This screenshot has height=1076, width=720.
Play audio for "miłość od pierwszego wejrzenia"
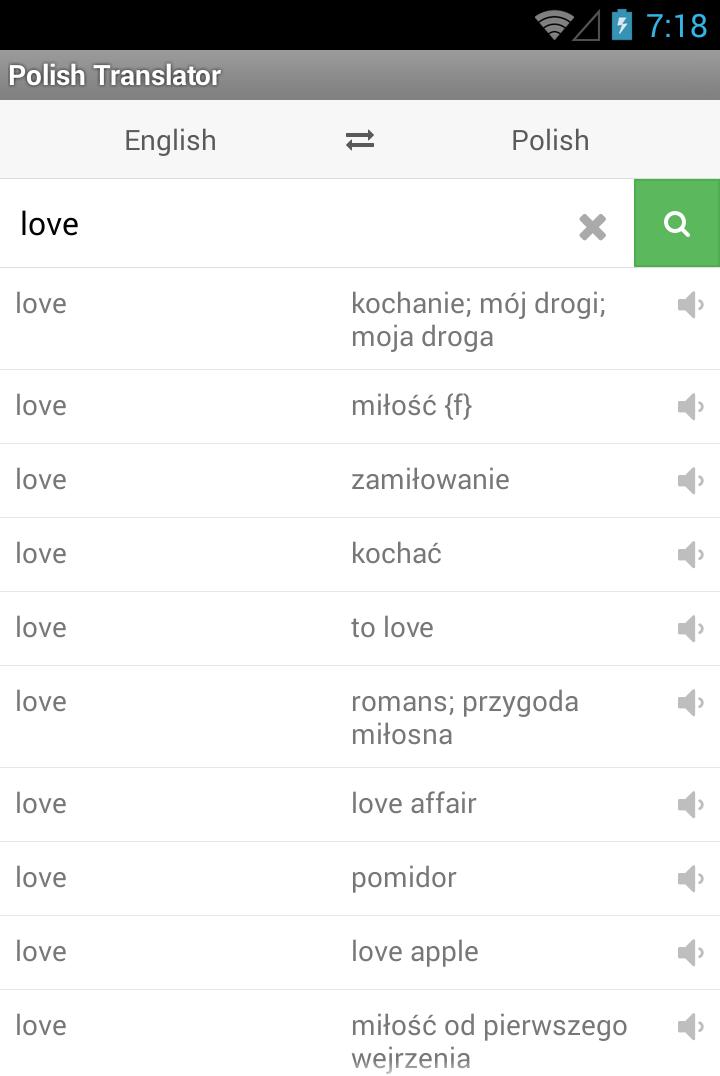(x=690, y=1026)
